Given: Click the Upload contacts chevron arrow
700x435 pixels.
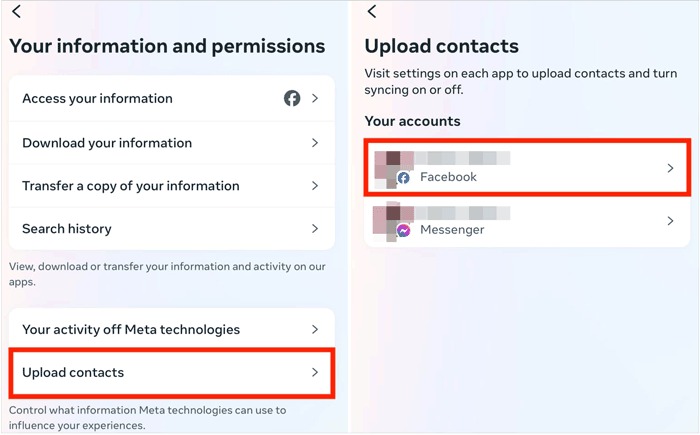Looking at the screenshot, I should 315,372.
